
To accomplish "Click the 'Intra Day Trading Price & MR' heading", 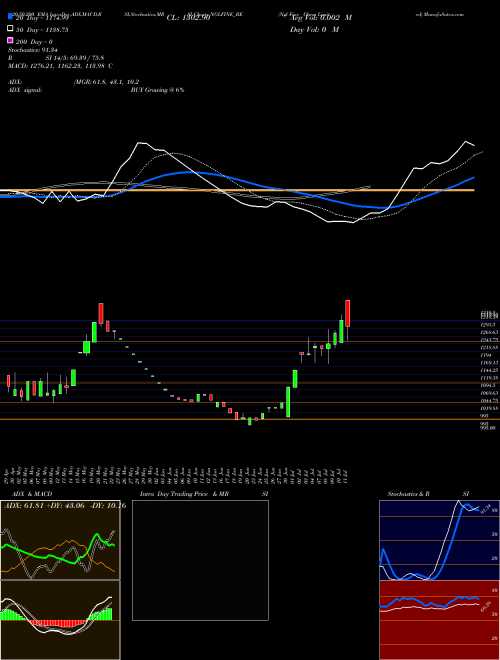I will click(x=184, y=494).
